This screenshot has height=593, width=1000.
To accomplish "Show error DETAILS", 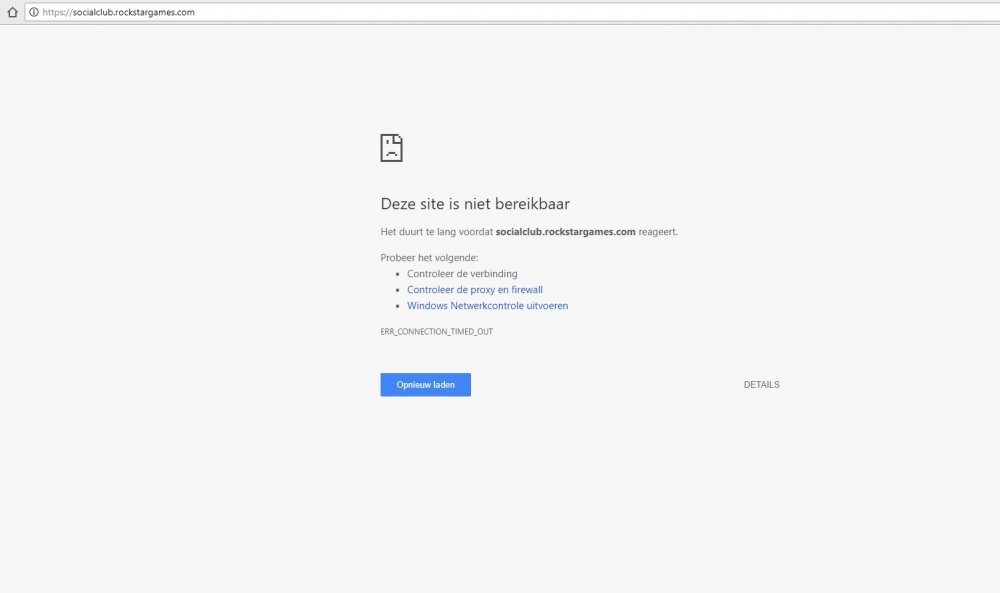I will (x=761, y=384).
